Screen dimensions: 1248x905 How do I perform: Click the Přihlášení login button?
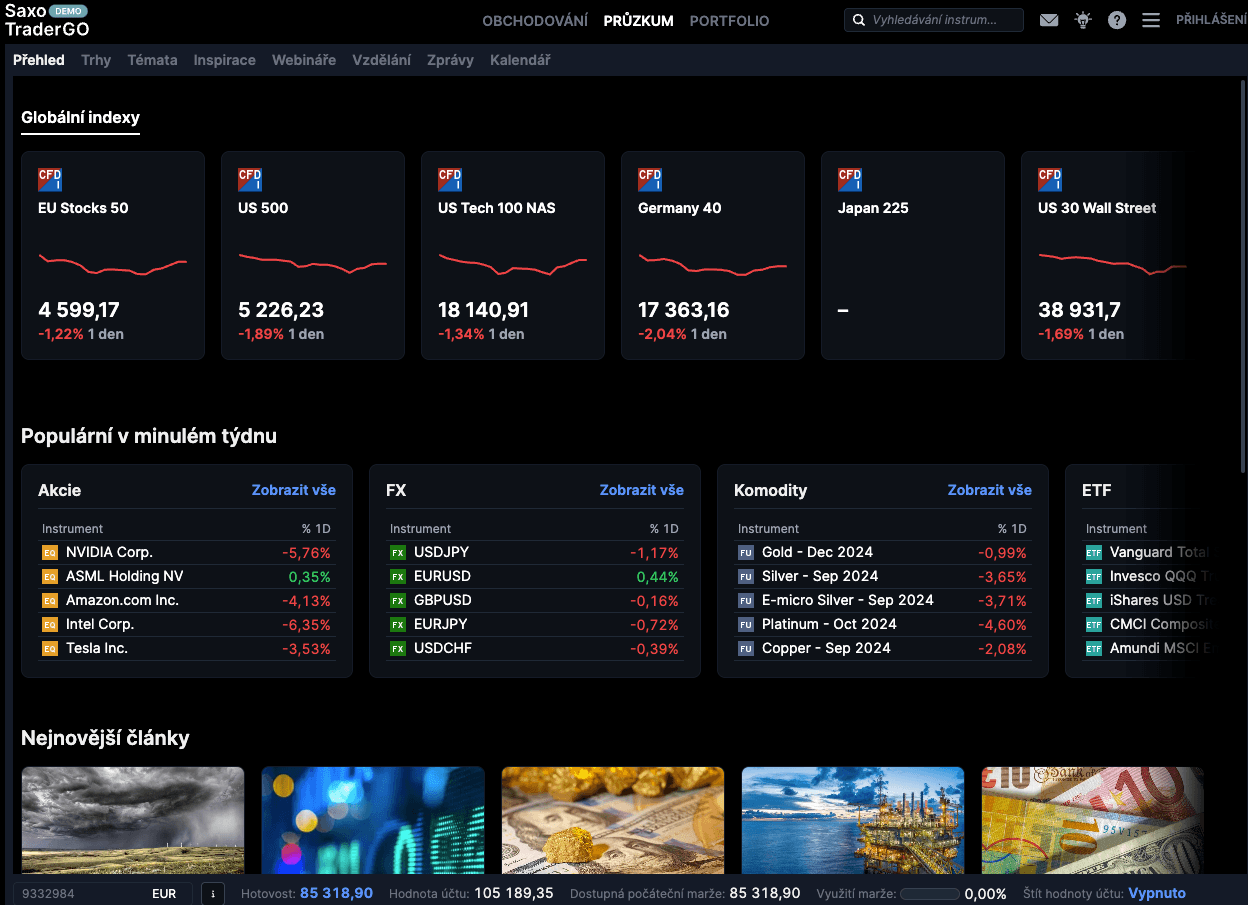pyautogui.click(x=1210, y=20)
